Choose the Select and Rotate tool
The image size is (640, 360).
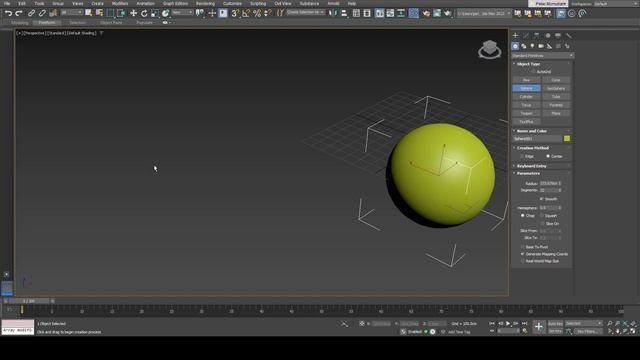pos(144,13)
